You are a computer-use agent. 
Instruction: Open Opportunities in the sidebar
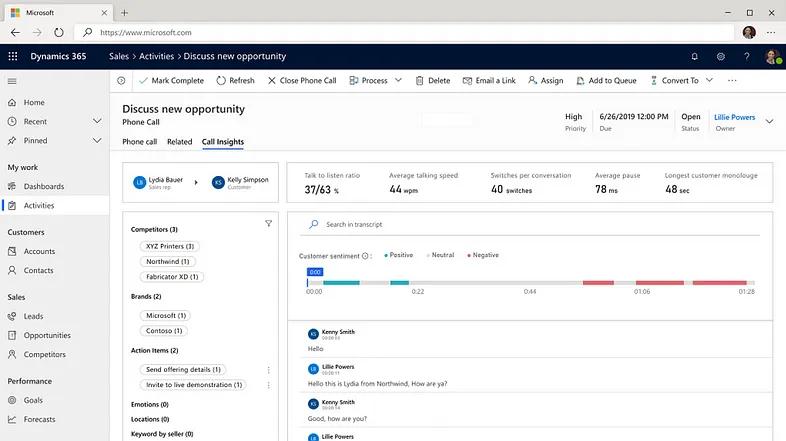(x=55, y=335)
